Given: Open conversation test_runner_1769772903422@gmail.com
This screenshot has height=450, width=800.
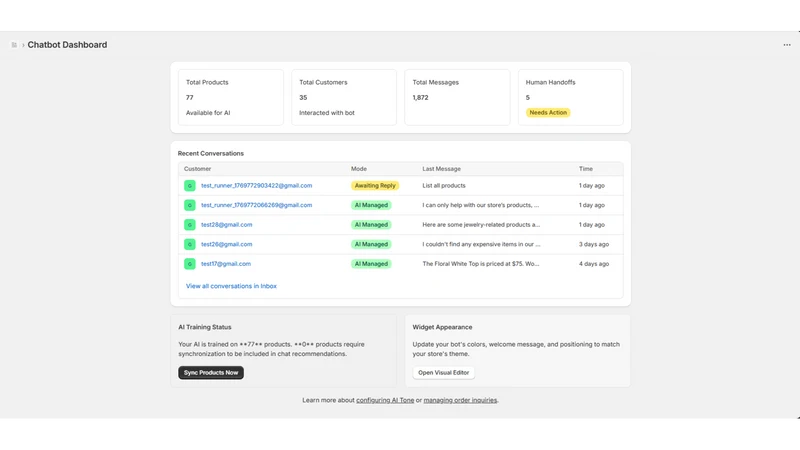Looking at the screenshot, I should [256, 186].
